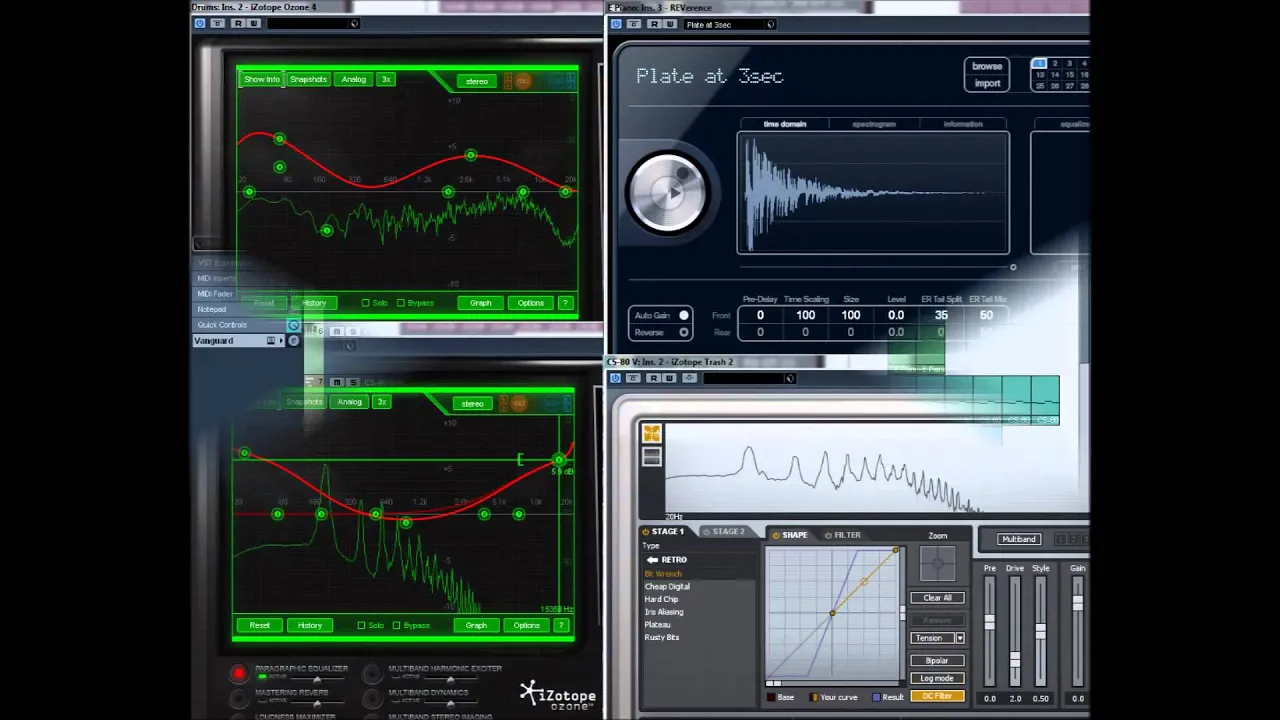The image size is (1280, 720).
Task: Choose Cheap Digital distortion type
Action: [x=667, y=587]
